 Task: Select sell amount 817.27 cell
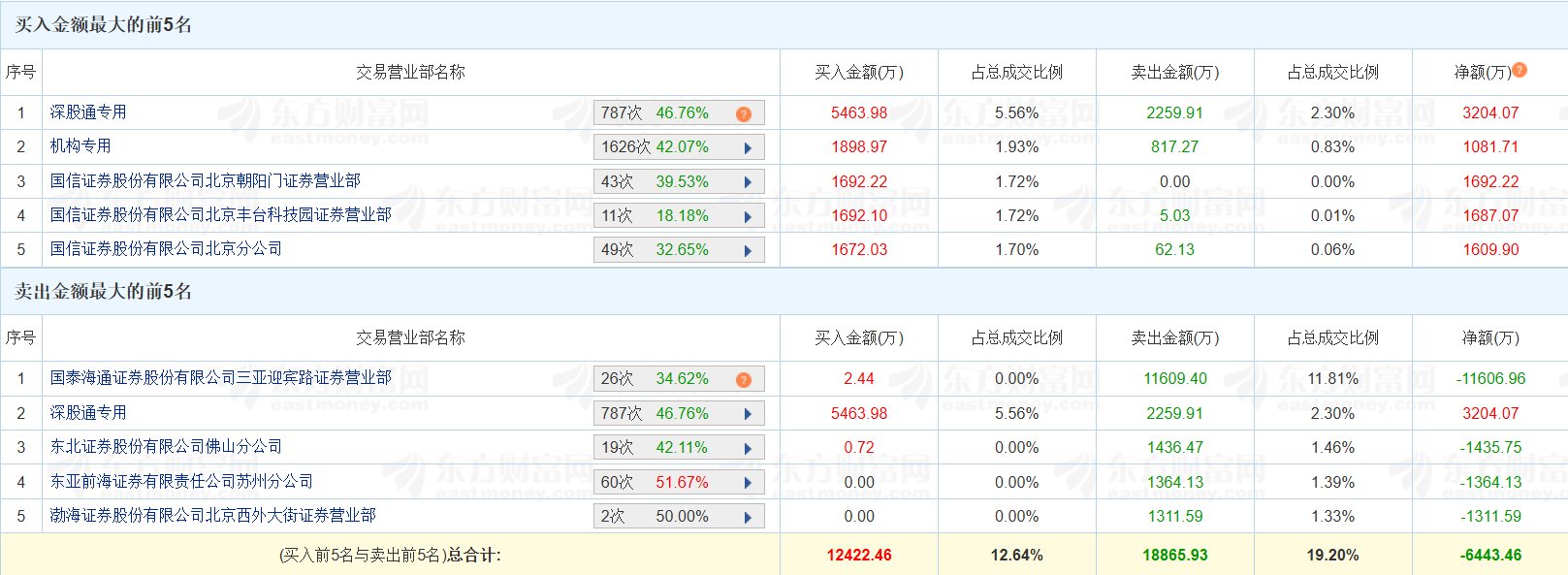click(1175, 147)
